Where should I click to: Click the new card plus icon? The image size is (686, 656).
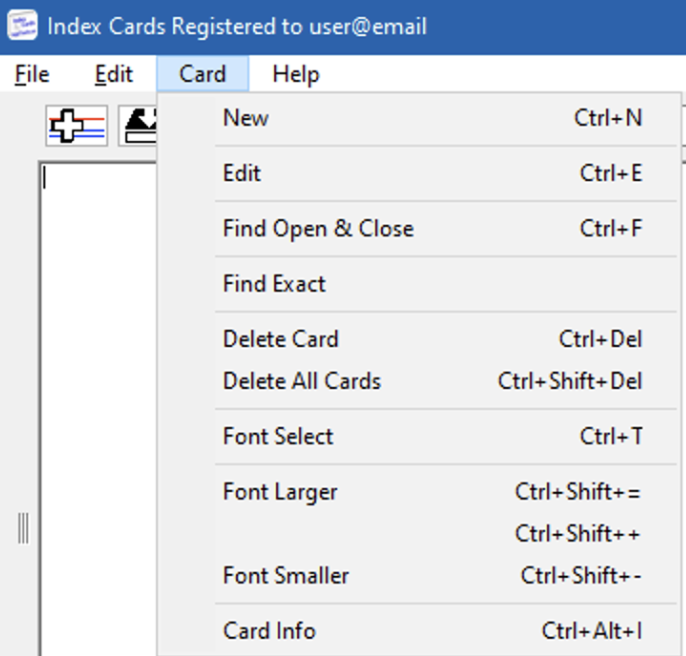click(x=77, y=126)
